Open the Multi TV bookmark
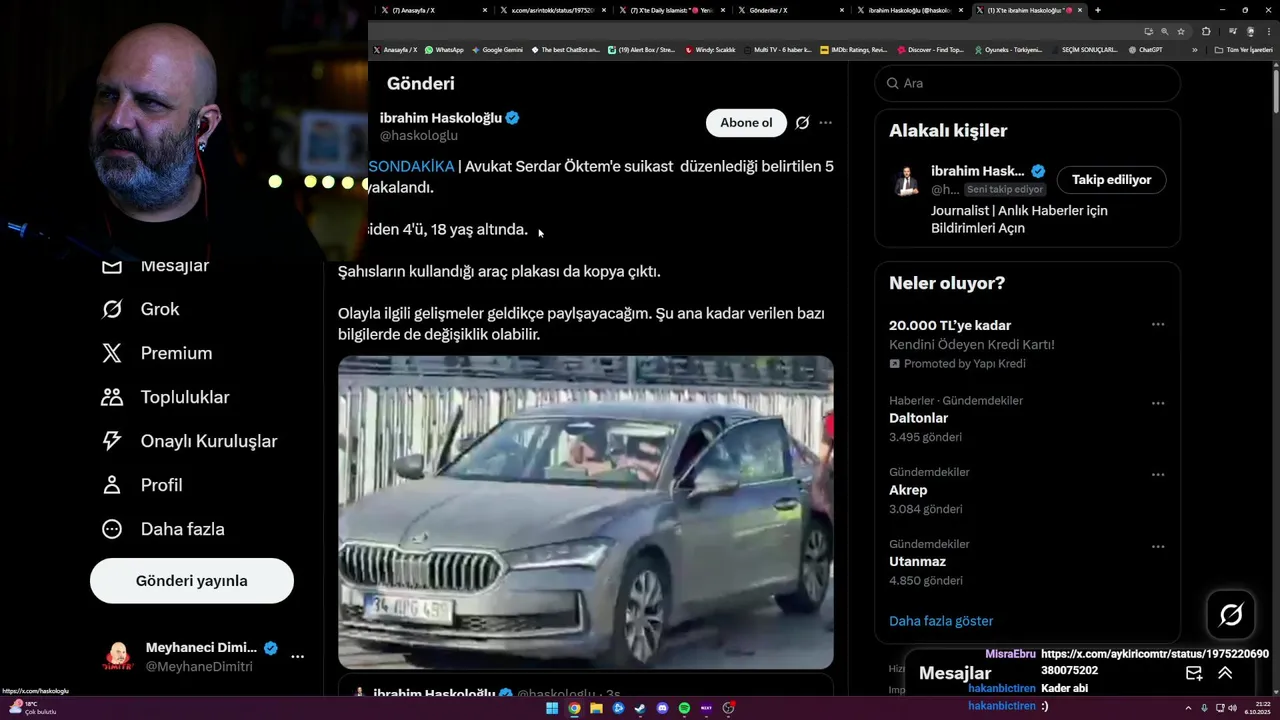The image size is (1280, 720). 777,50
